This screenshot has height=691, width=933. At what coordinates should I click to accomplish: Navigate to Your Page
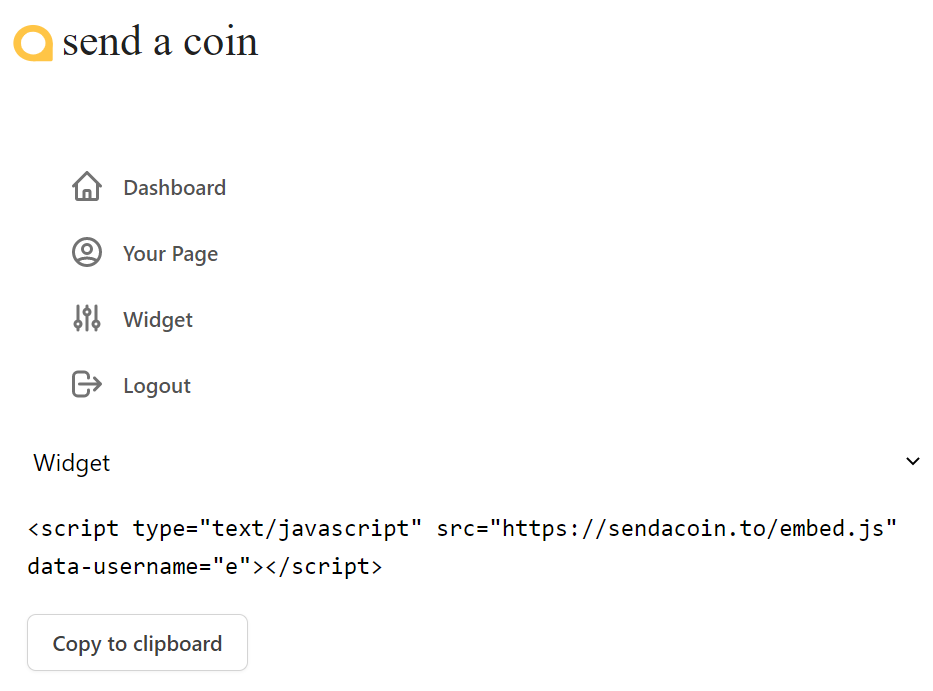[x=170, y=253]
